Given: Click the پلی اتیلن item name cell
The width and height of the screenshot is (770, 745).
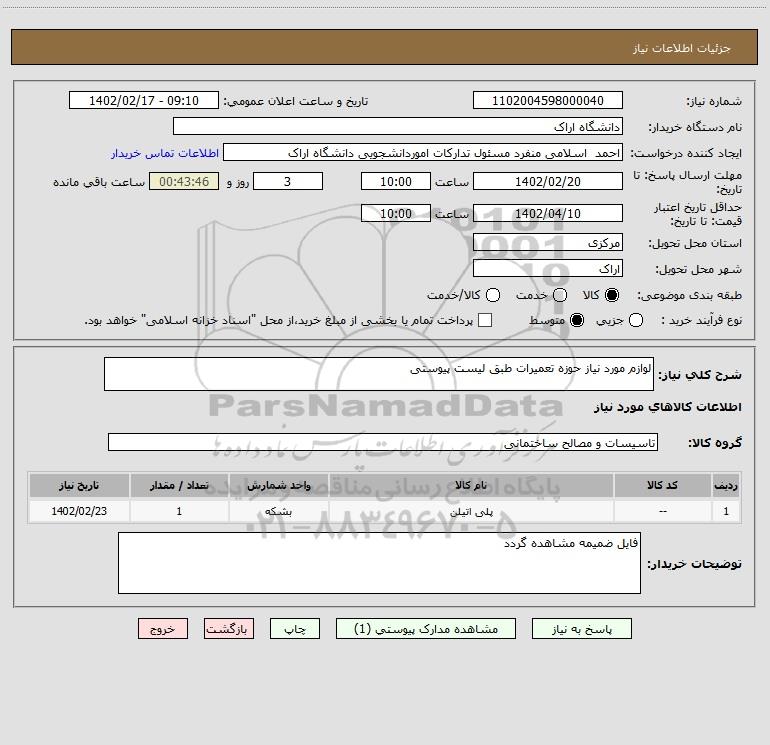Looking at the screenshot, I should tap(471, 511).
